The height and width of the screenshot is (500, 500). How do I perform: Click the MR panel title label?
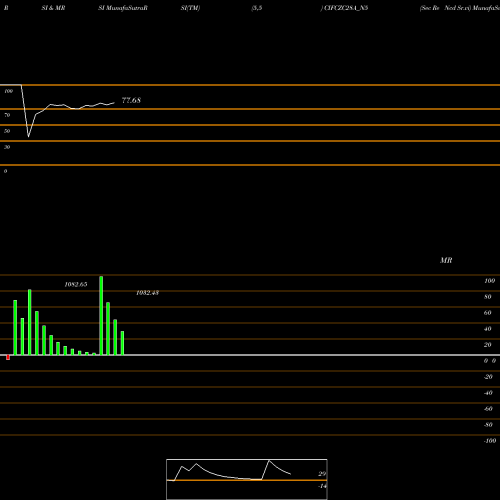446,260
